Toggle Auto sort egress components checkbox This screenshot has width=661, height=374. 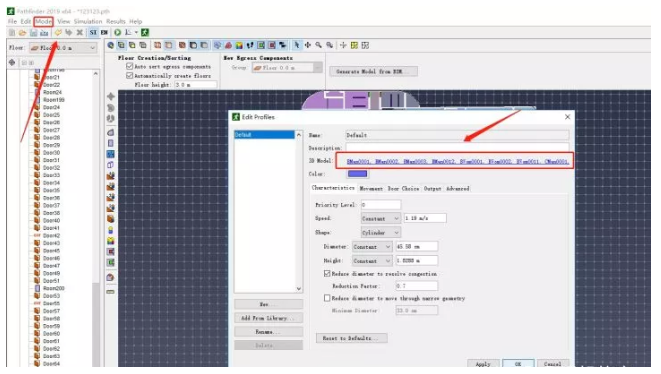coord(129,66)
